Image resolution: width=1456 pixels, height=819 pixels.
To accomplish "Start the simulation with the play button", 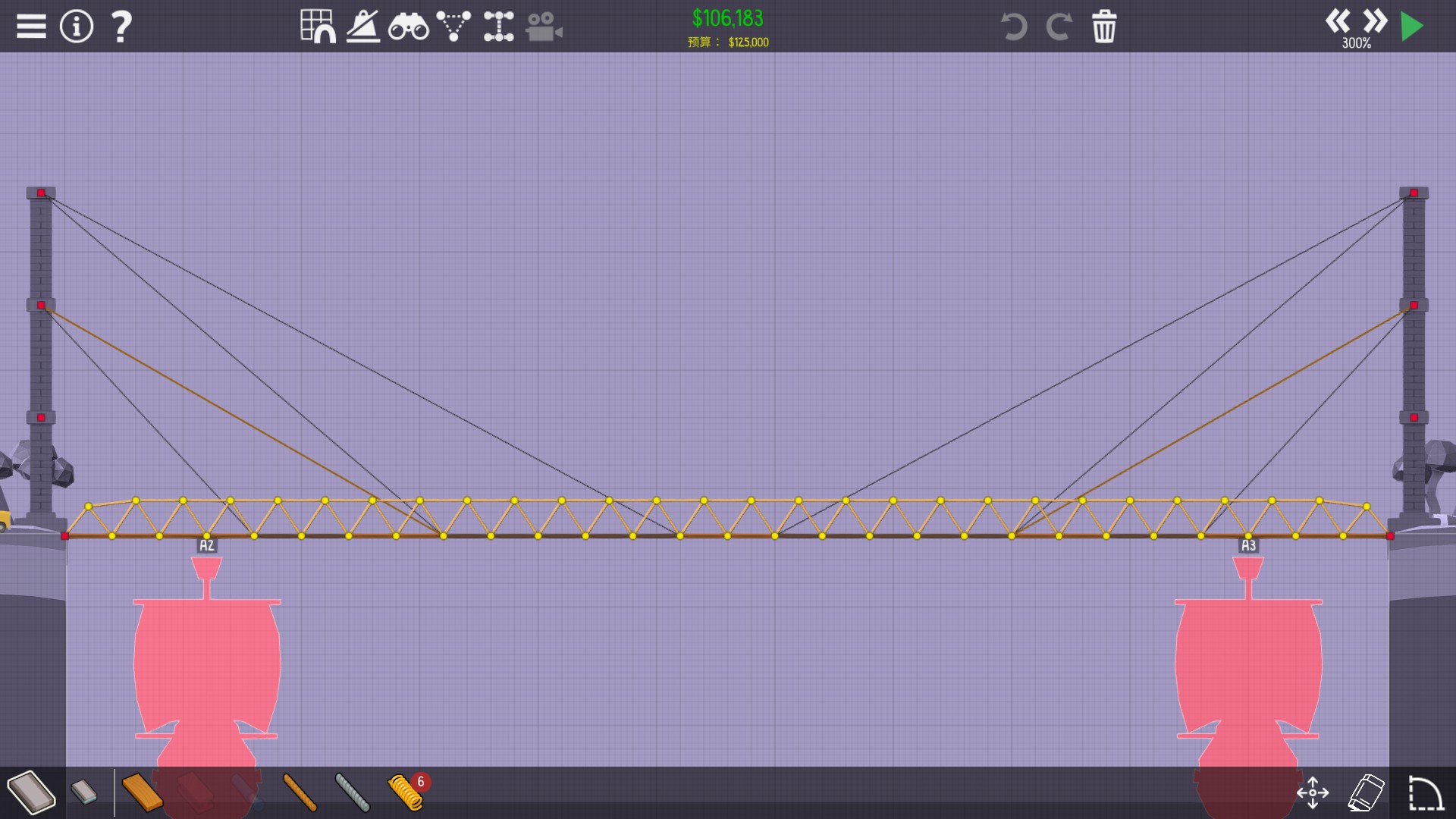I will click(x=1411, y=27).
